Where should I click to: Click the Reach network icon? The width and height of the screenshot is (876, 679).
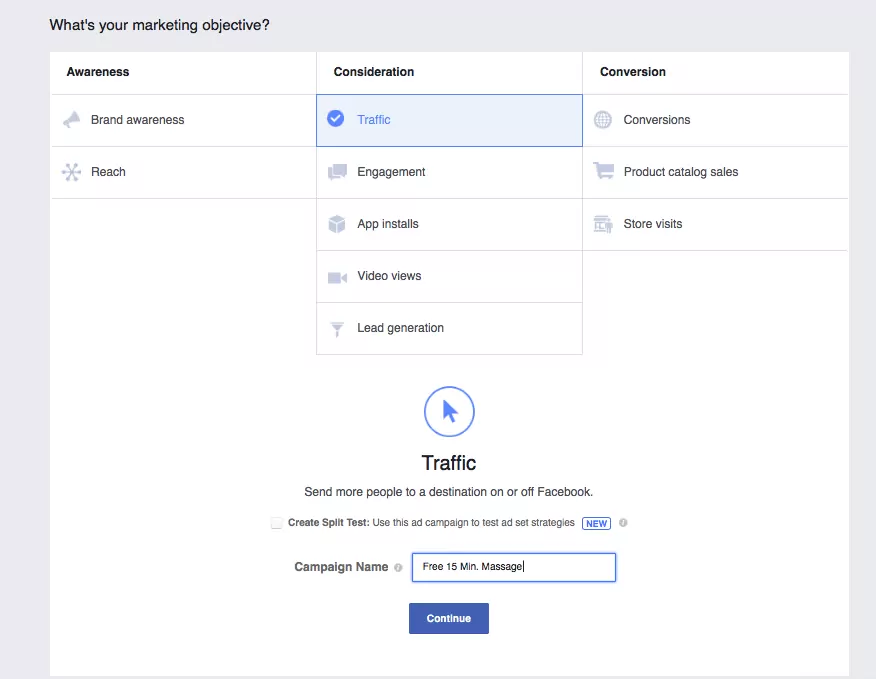[x=71, y=172]
